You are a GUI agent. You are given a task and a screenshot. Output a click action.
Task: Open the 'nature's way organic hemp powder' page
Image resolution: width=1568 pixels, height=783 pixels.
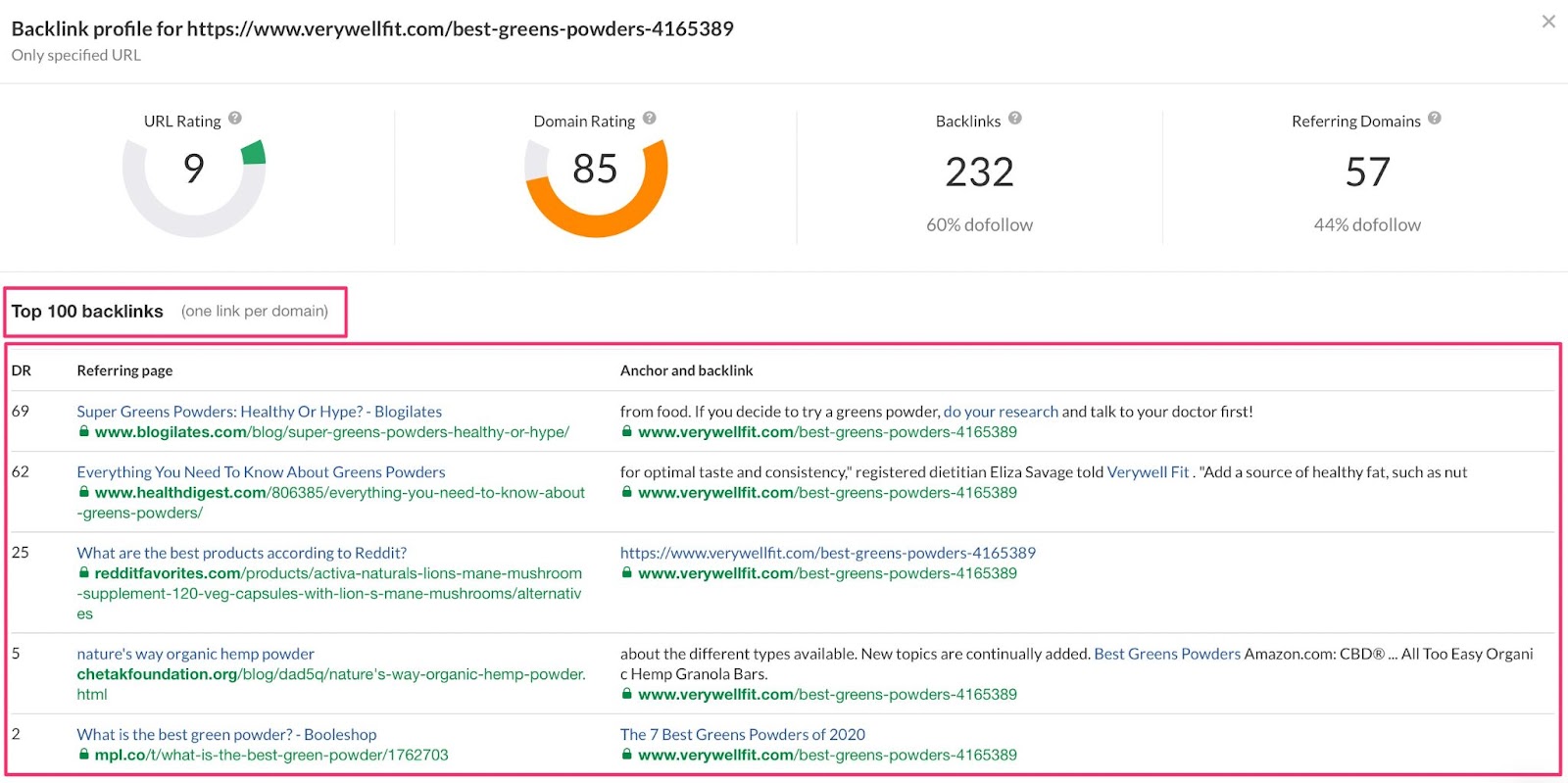pos(196,654)
